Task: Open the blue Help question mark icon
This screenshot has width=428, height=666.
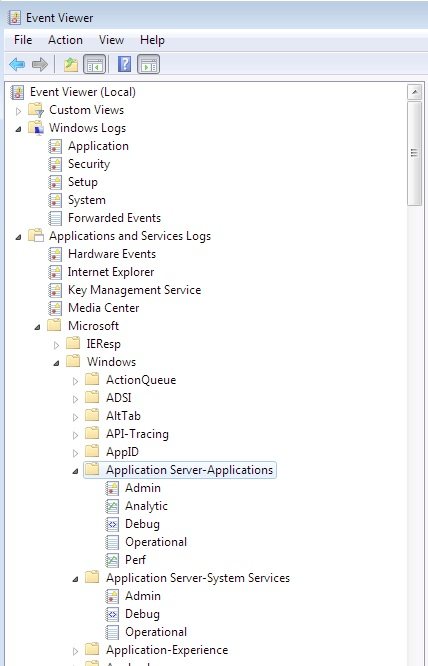Action: pos(124,65)
